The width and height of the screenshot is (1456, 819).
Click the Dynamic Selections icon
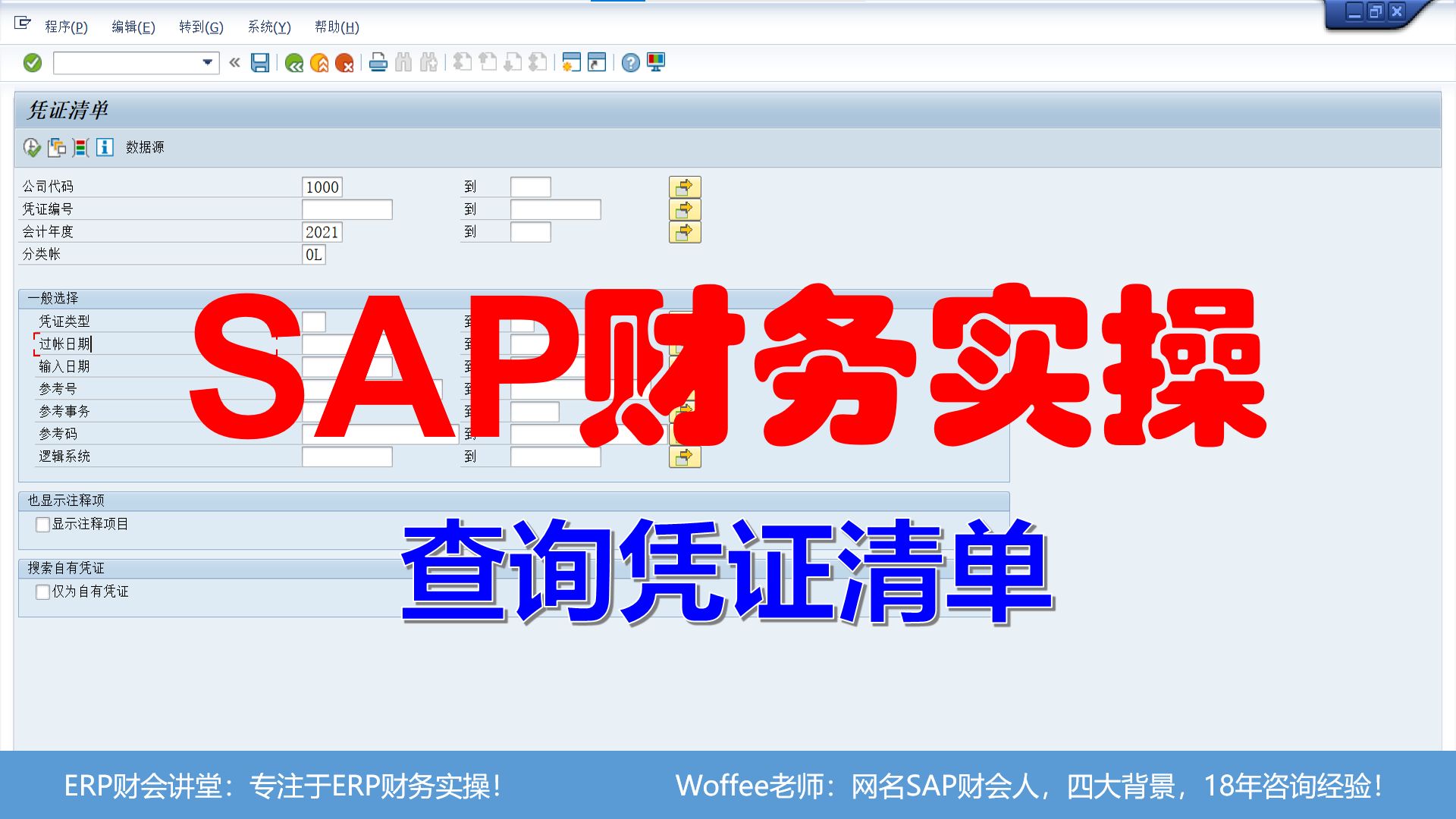(81, 147)
